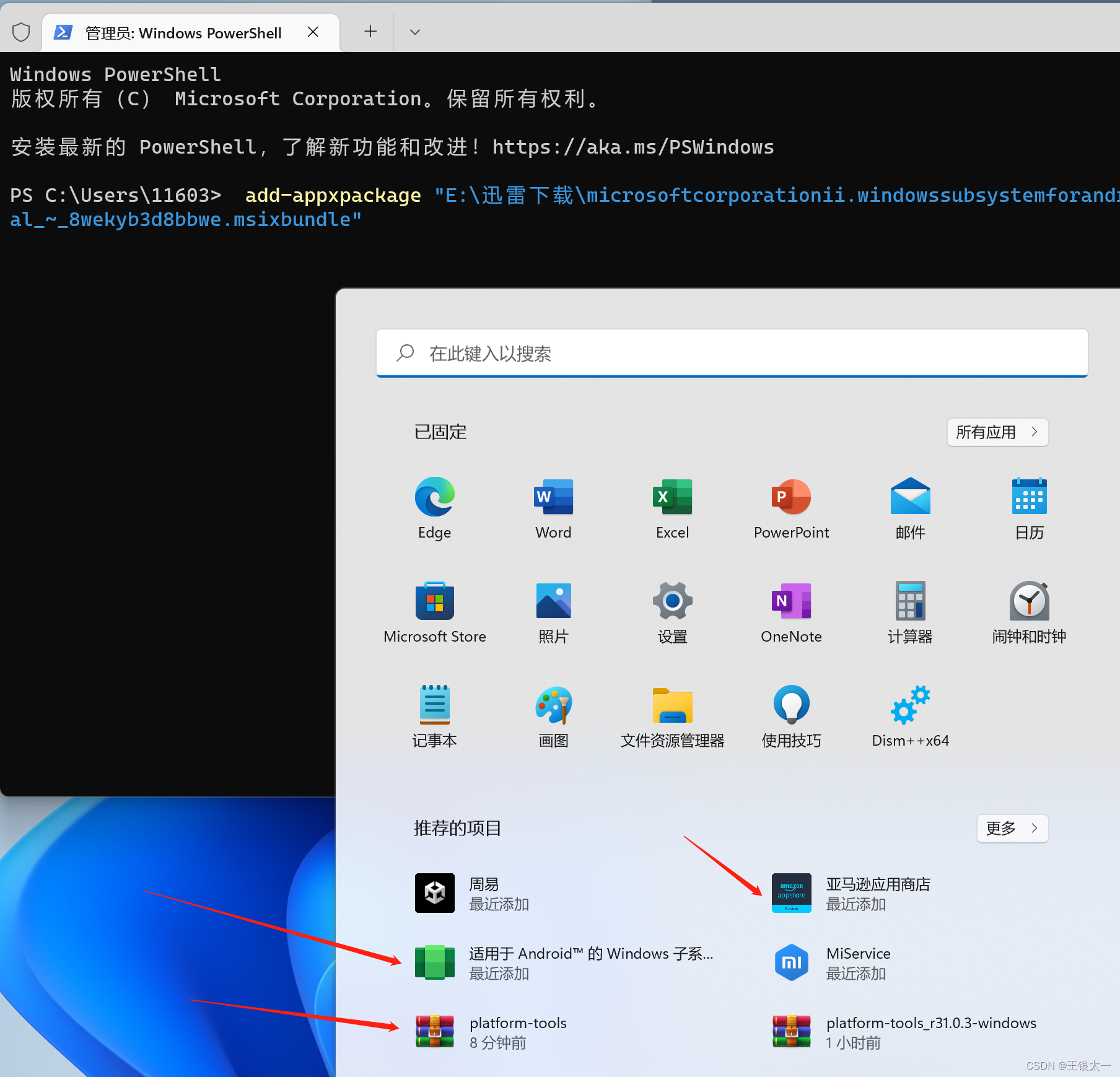Image resolution: width=1120 pixels, height=1077 pixels.
Task: Open the 使用技巧 tips app
Action: point(791,716)
